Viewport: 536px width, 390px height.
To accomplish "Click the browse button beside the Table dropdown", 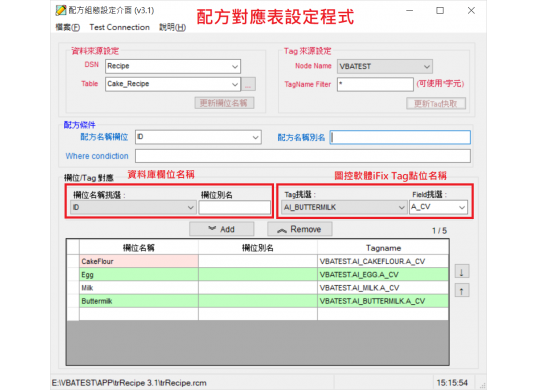I will coord(248,84).
